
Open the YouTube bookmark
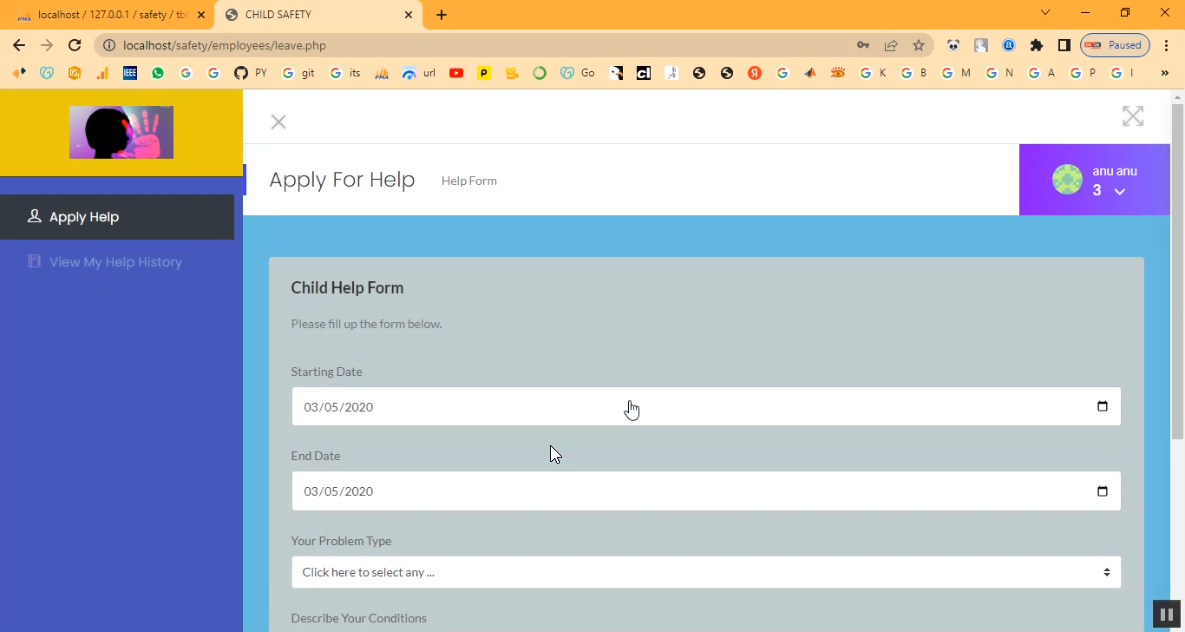tap(456, 73)
